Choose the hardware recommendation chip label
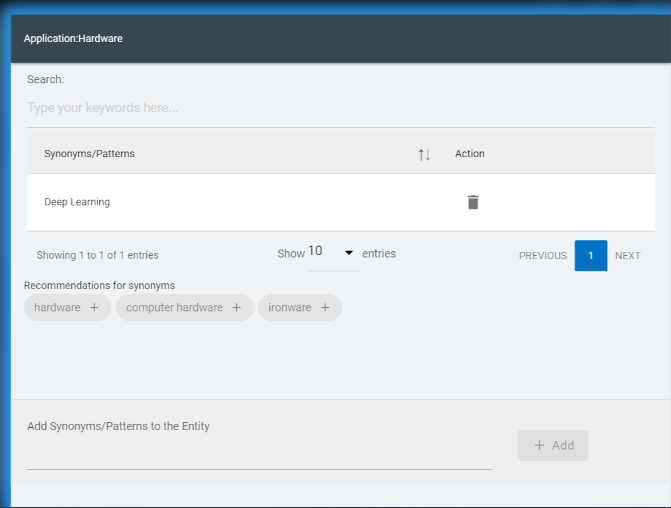This screenshot has height=508, width=671. click(x=57, y=308)
